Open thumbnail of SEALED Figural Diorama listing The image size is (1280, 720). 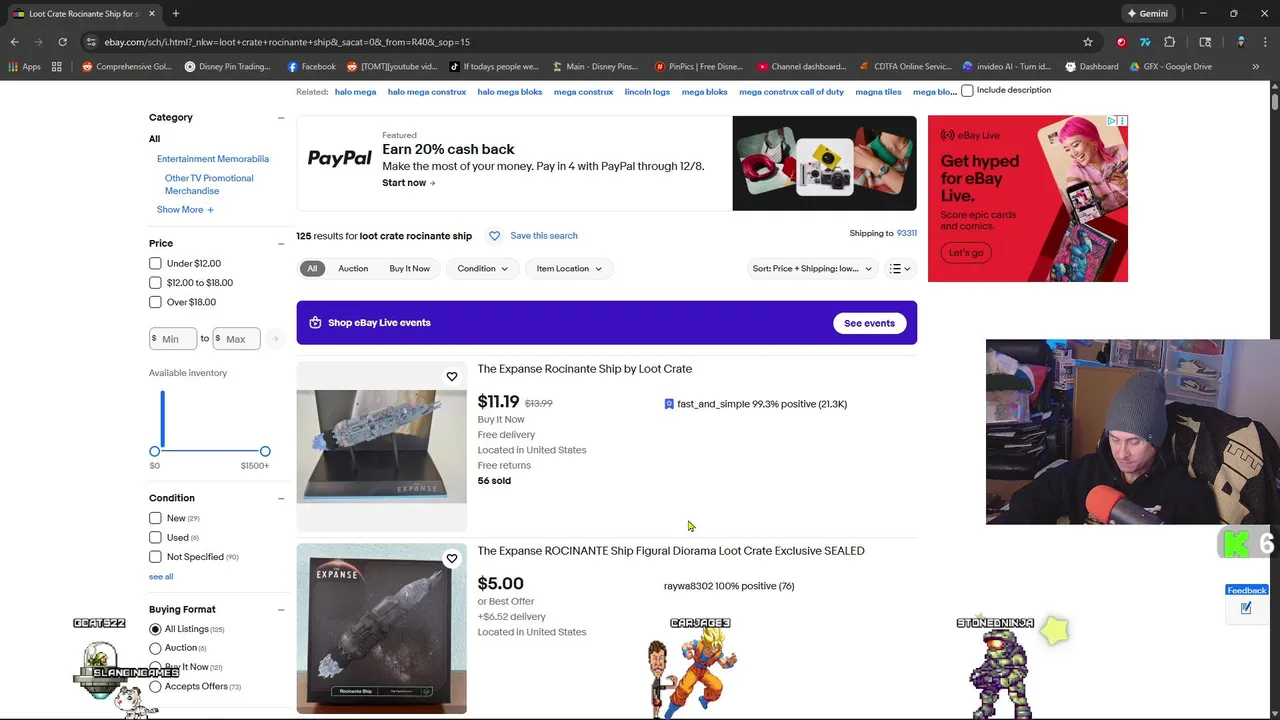[381, 629]
